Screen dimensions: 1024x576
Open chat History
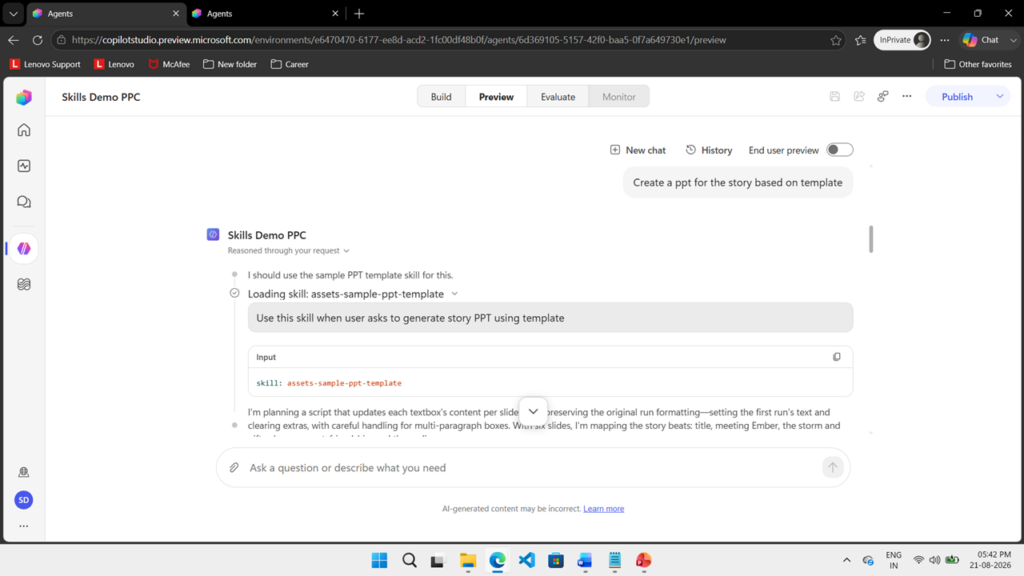tap(709, 150)
